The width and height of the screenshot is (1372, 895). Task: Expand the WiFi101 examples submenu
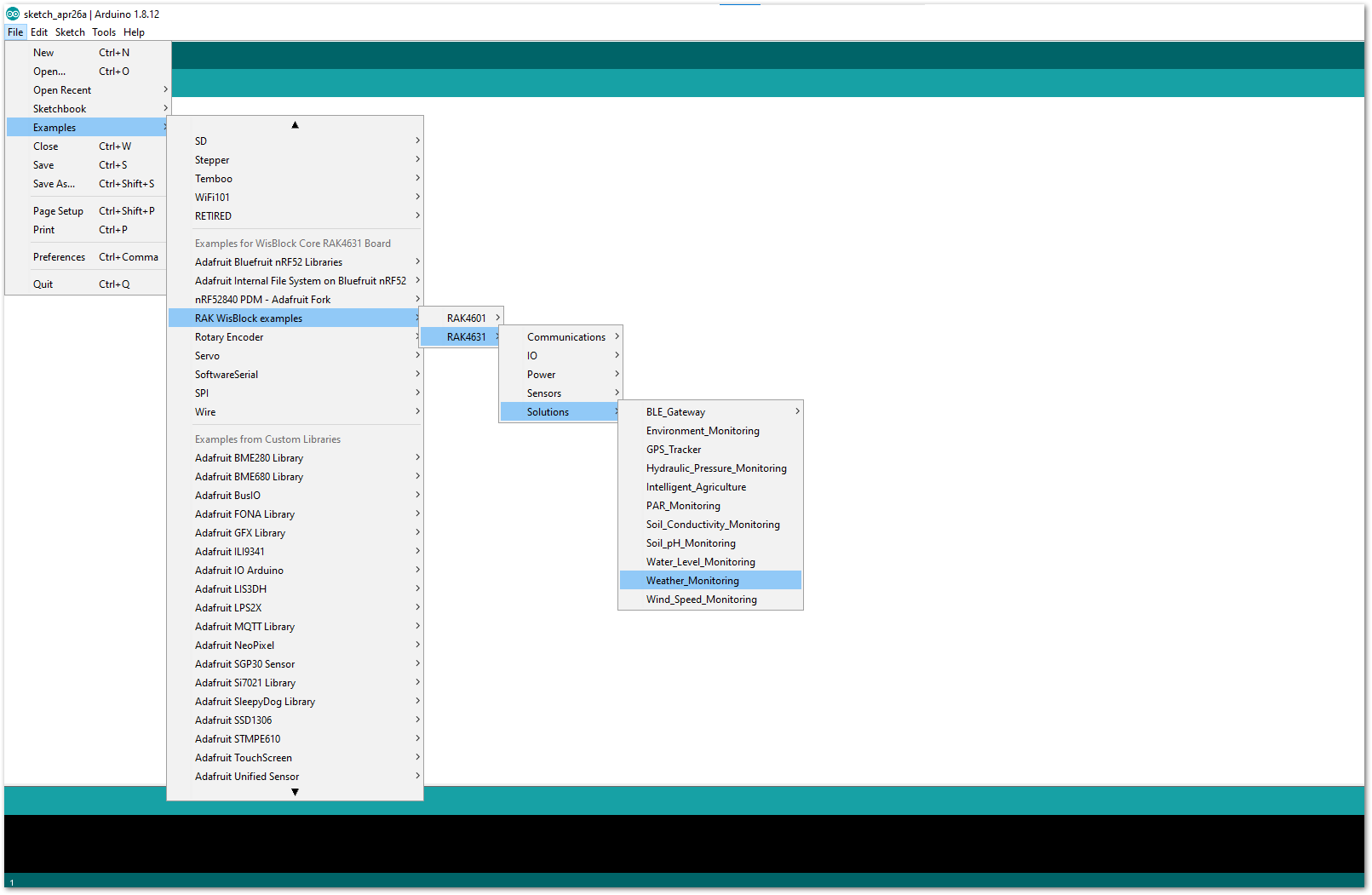pos(295,198)
